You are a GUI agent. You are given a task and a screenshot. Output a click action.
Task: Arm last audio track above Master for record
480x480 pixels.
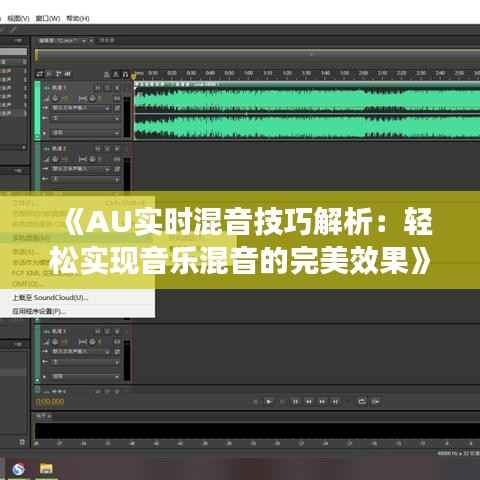117,332
